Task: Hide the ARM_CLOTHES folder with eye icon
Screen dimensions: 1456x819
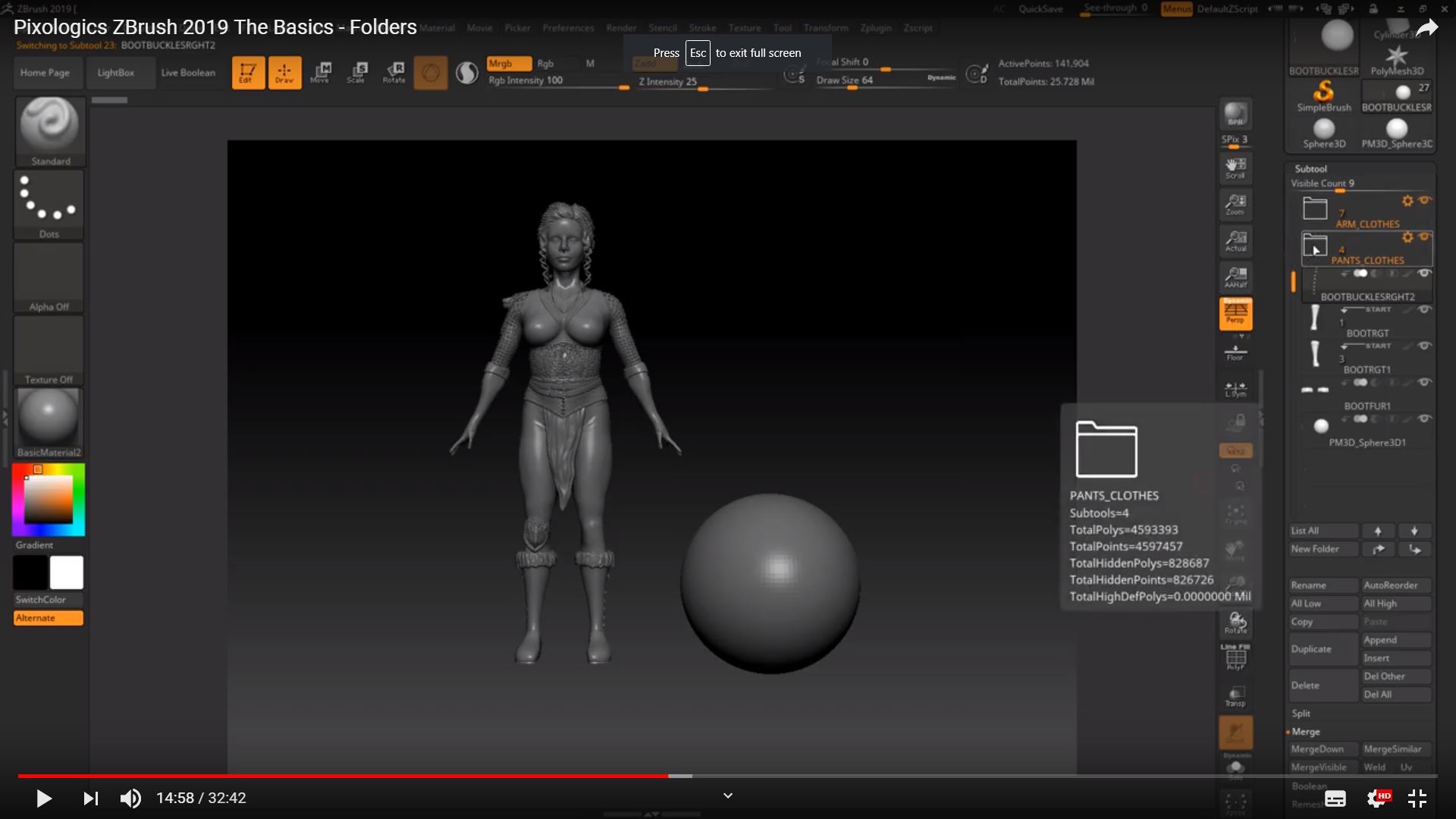Action: click(x=1425, y=200)
